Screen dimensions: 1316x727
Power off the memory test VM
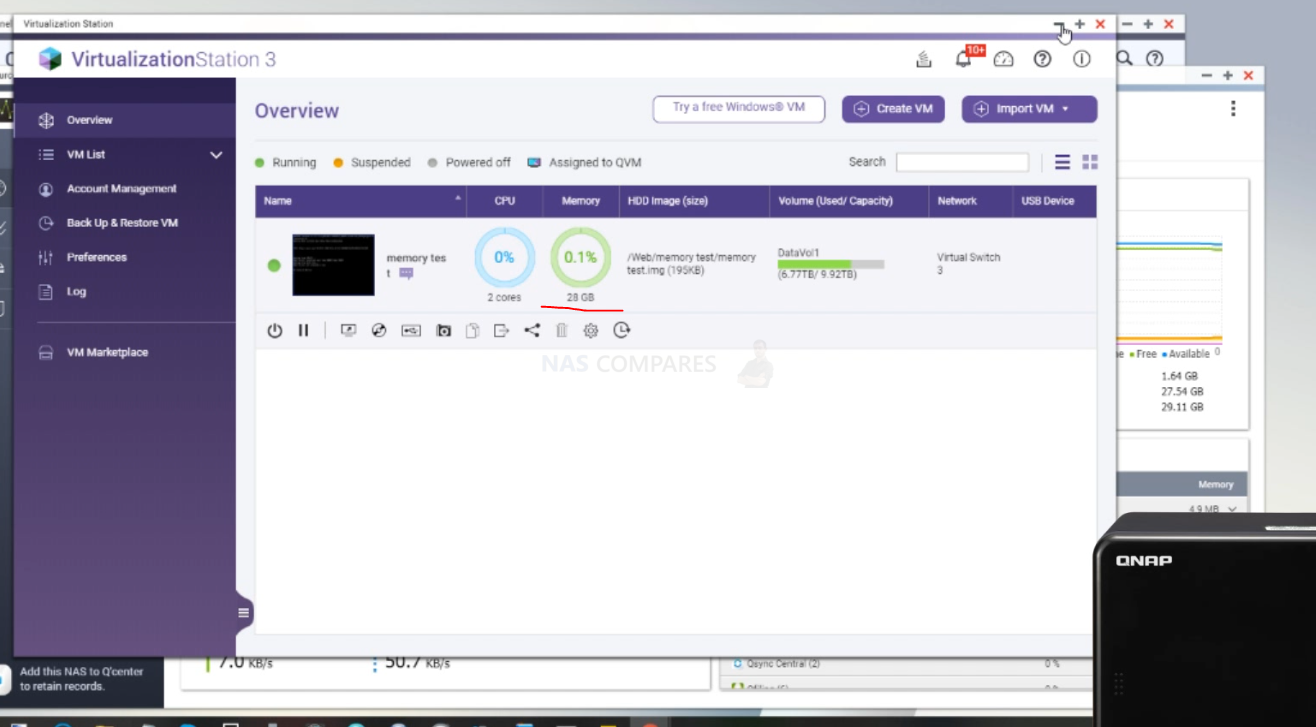[x=275, y=331]
